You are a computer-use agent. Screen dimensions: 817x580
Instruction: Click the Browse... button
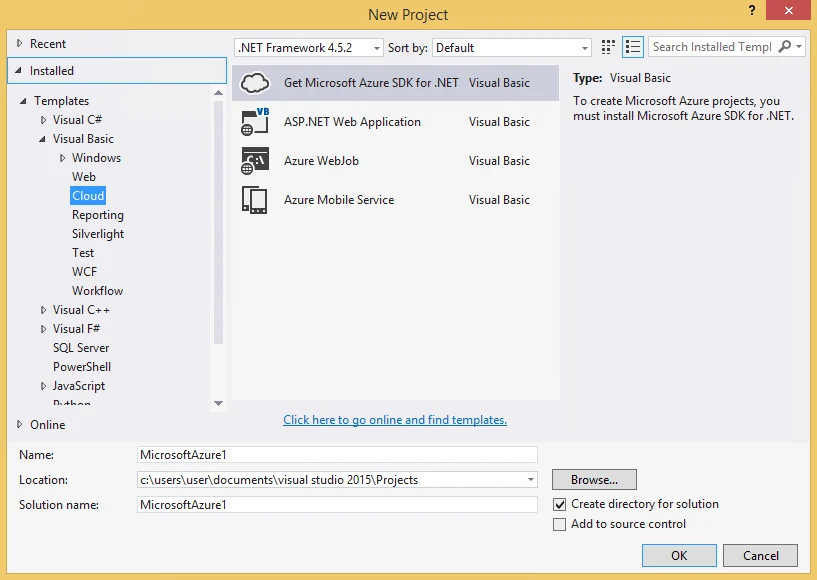(594, 479)
